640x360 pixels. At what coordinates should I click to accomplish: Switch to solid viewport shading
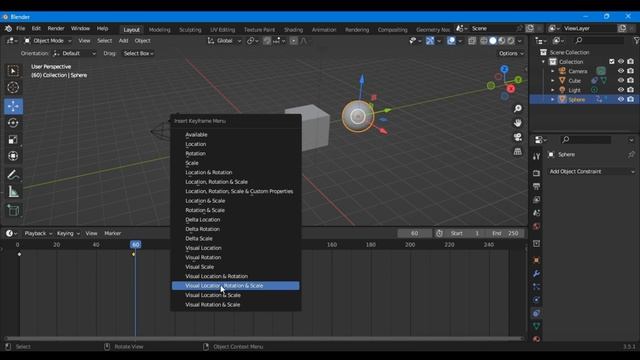click(x=493, y=41)
